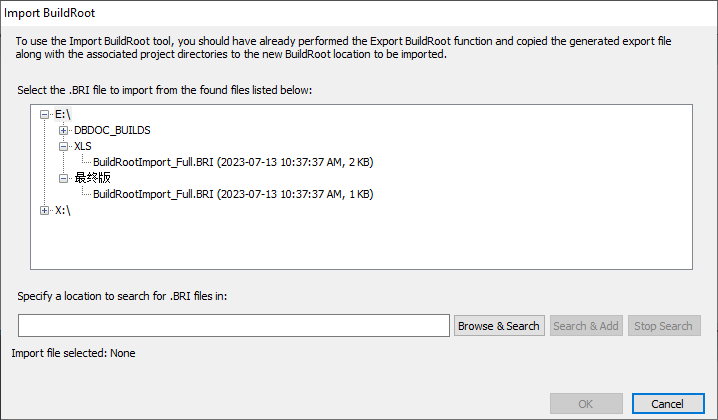Expand the X:\ drive tree node
This screenshot has height=420, width=718.
(44, 210)
